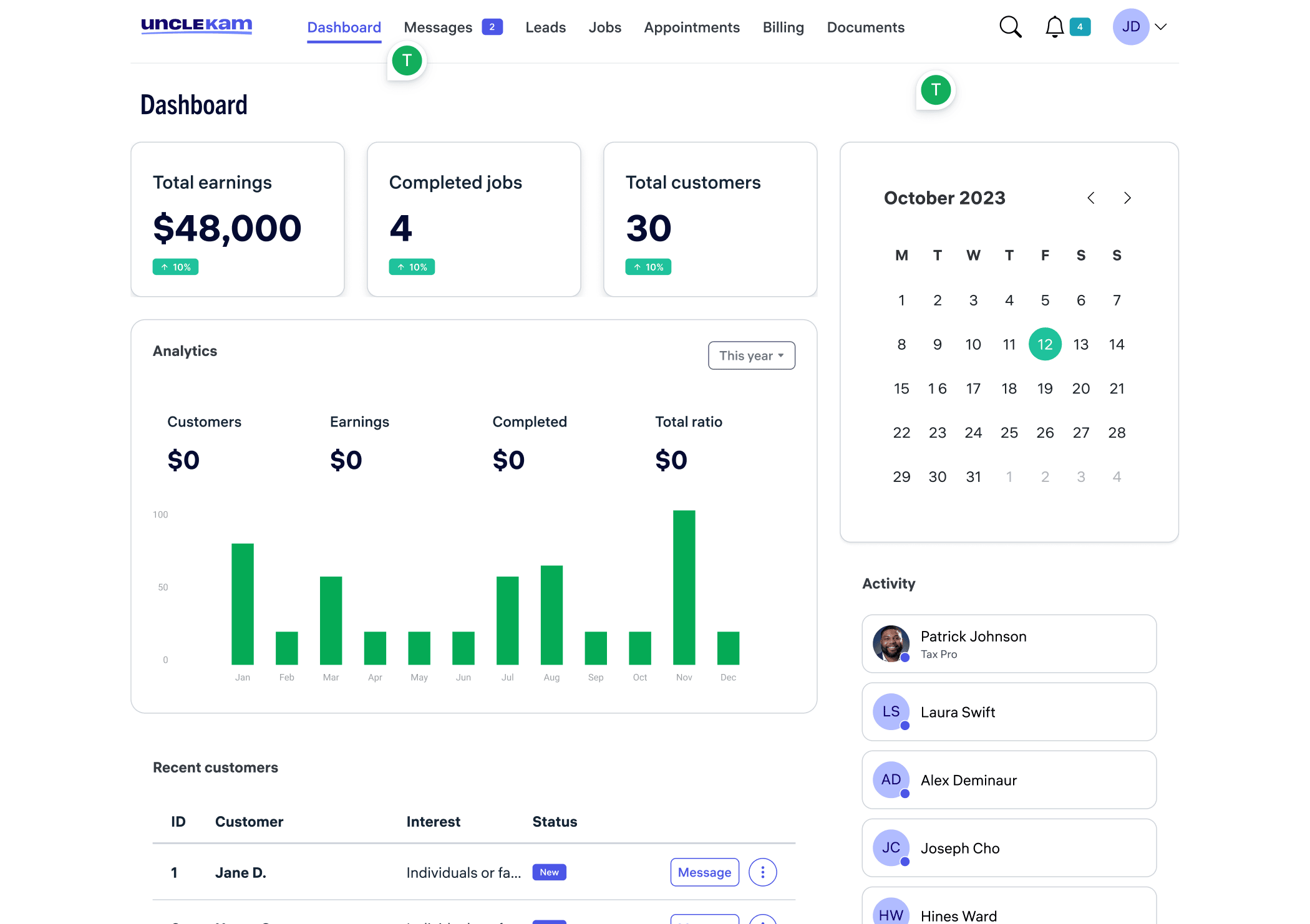Viewport: 1310px width, 924px height.
Task: Click Patrick Johnson's profile photo
Action: point(891,643)
